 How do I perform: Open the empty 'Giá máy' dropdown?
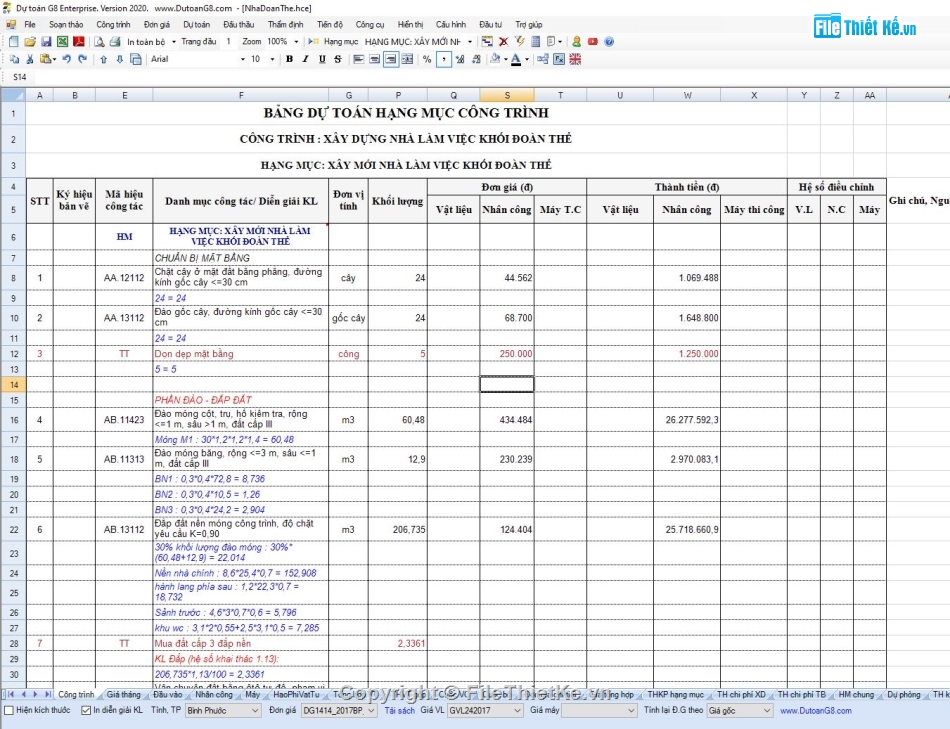coord(599,710)
